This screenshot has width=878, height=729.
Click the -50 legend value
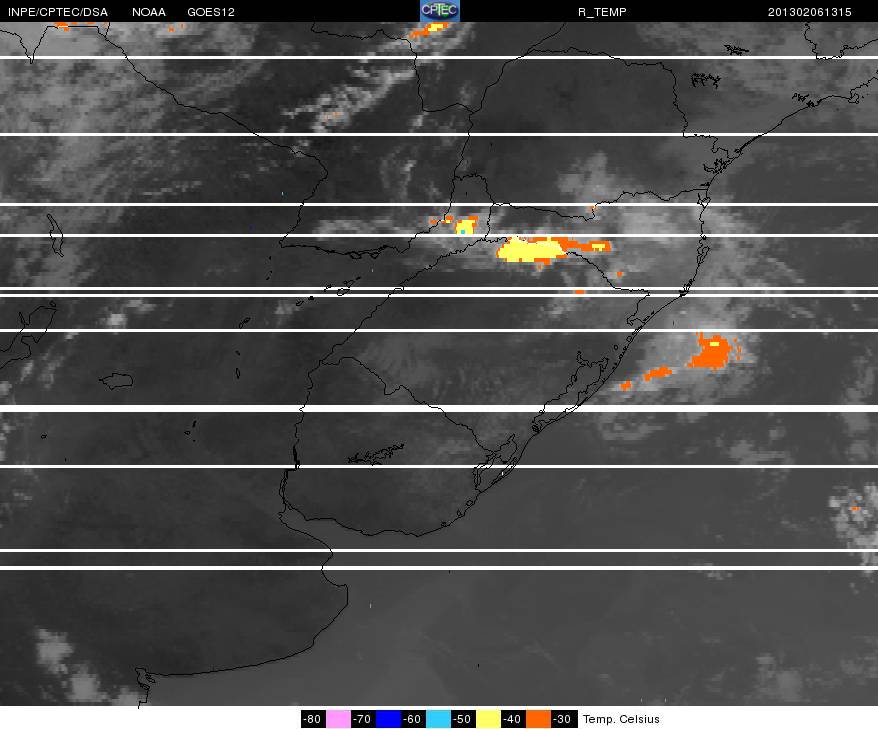463,719
